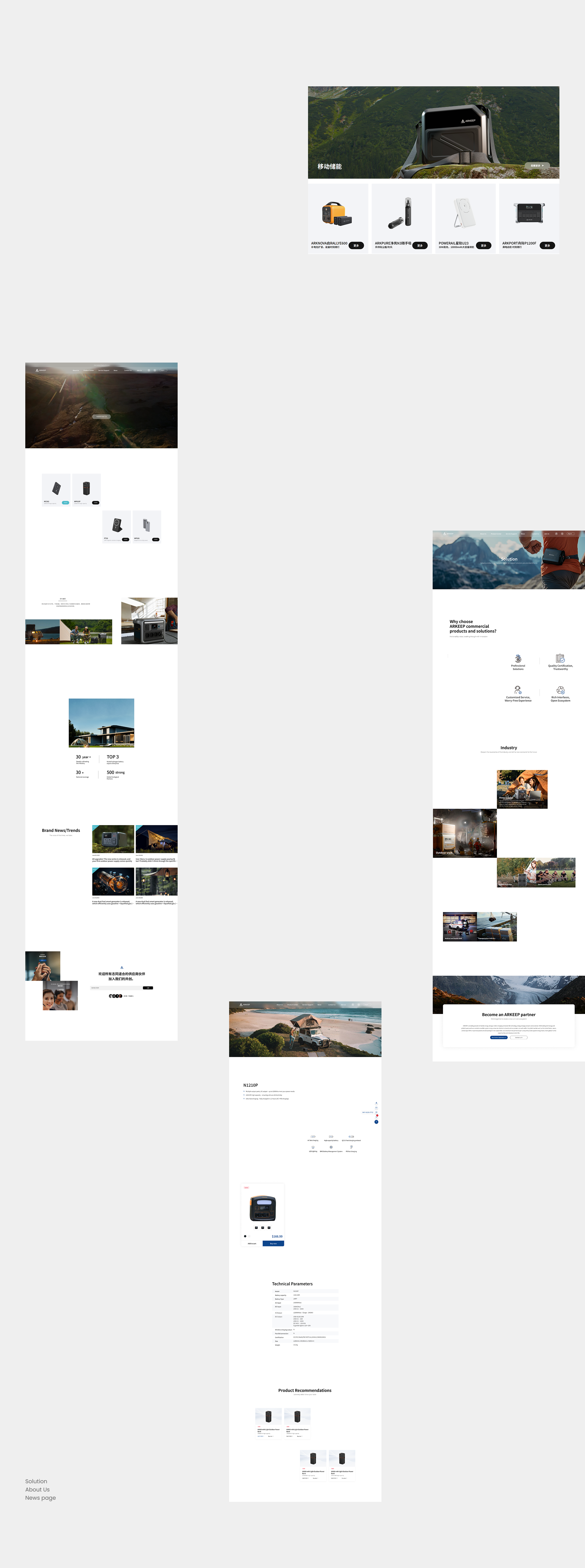585x1568 pixels.
Task: Click the AC fast charging feature icon
Action: pyautogui.click(x=313, y=1137)
